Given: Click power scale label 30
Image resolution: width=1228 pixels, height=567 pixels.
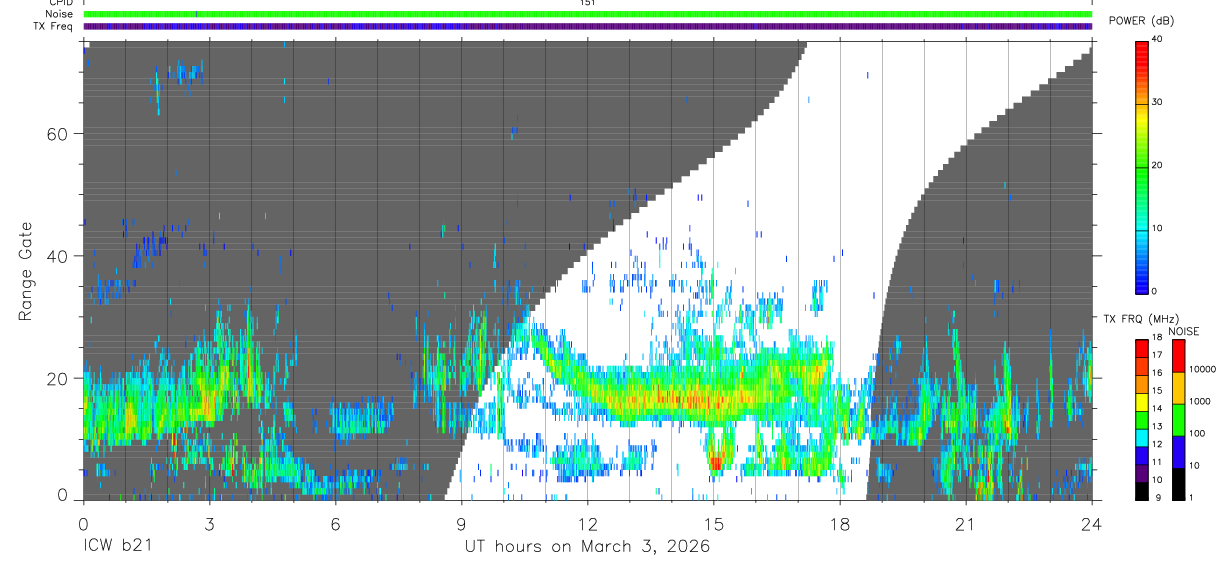Looking at the screenshot, I should pyautogui.click(x=1157, y=103).
